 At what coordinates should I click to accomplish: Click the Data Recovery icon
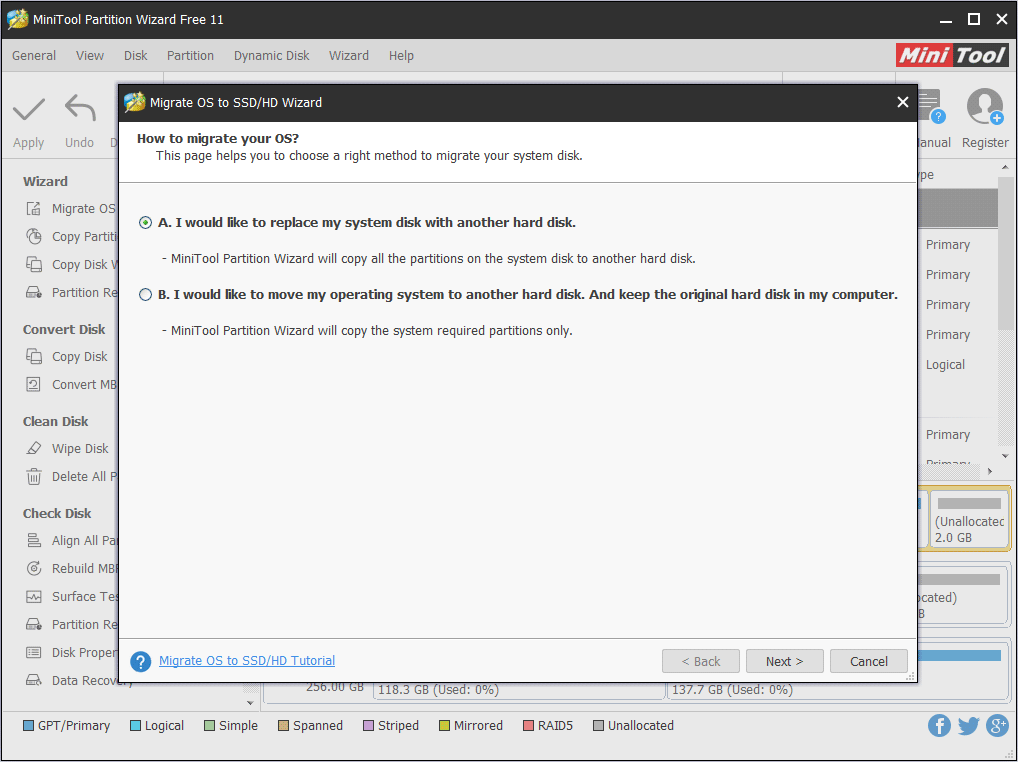pos(33,680)
